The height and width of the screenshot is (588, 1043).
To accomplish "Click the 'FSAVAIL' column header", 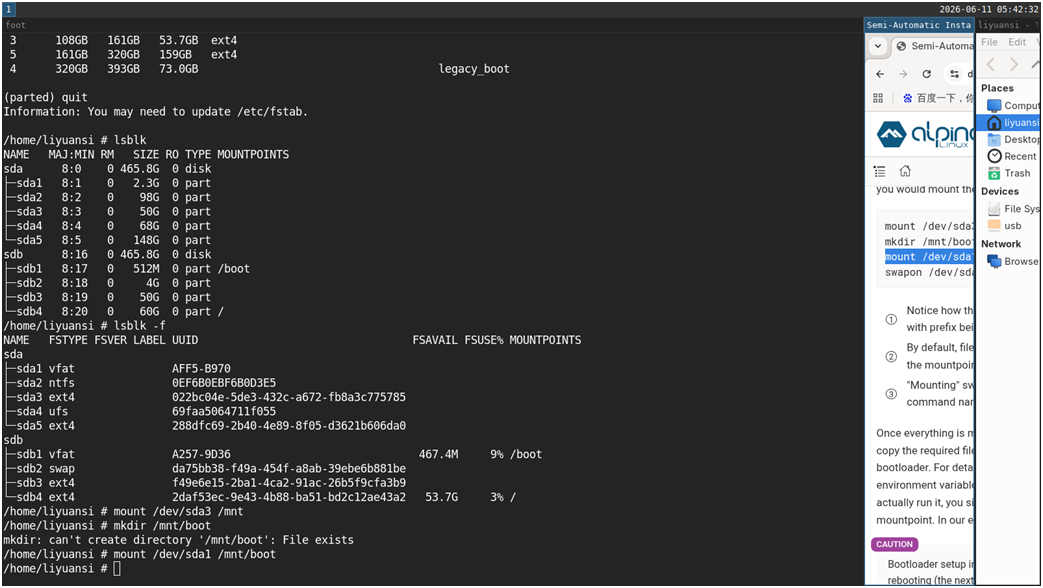I will click(x=434, y=340).
